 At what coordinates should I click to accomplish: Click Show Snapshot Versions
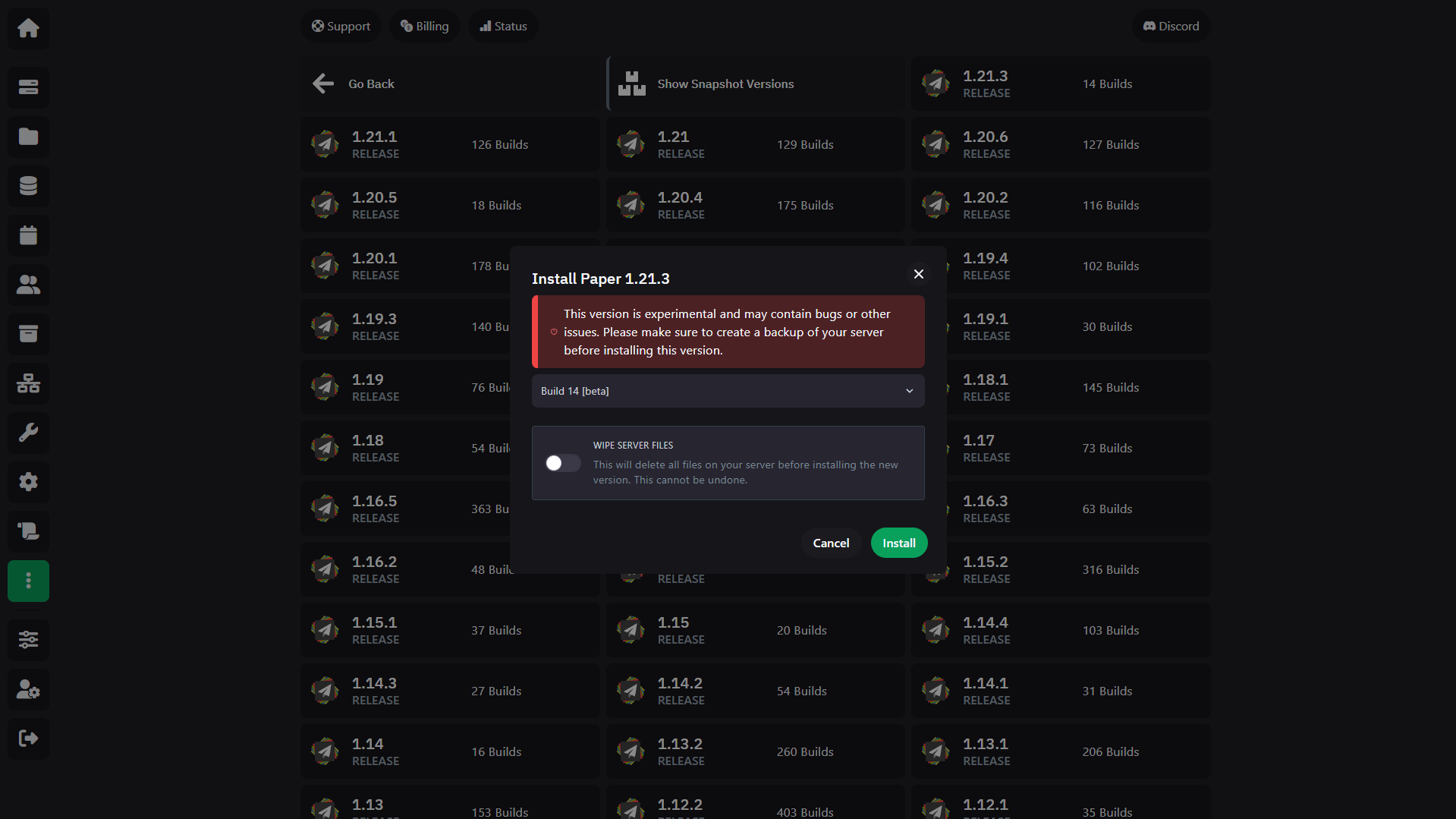756,83
